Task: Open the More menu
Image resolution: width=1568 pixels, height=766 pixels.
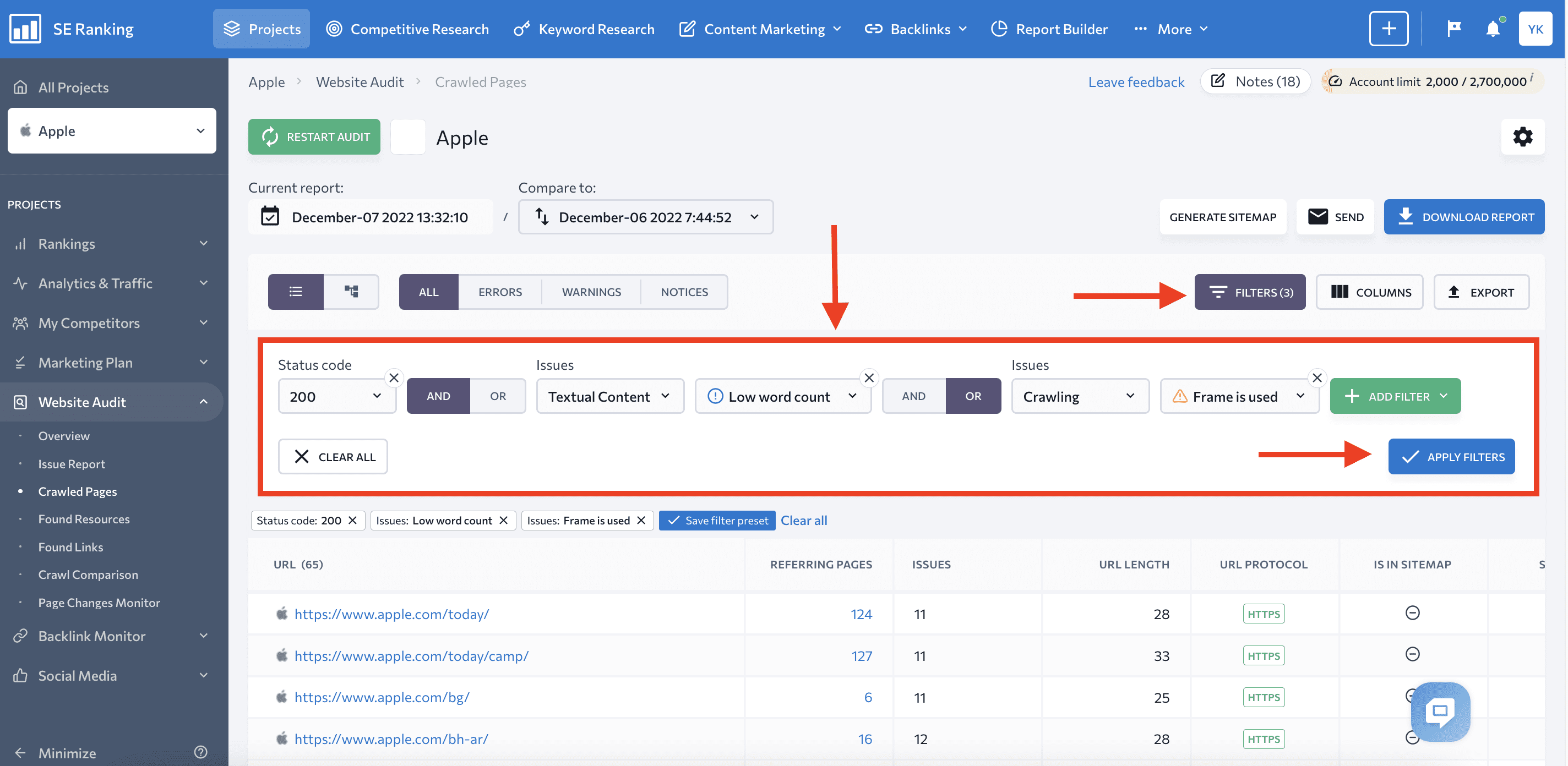Action: click(x=1171, y=29)
